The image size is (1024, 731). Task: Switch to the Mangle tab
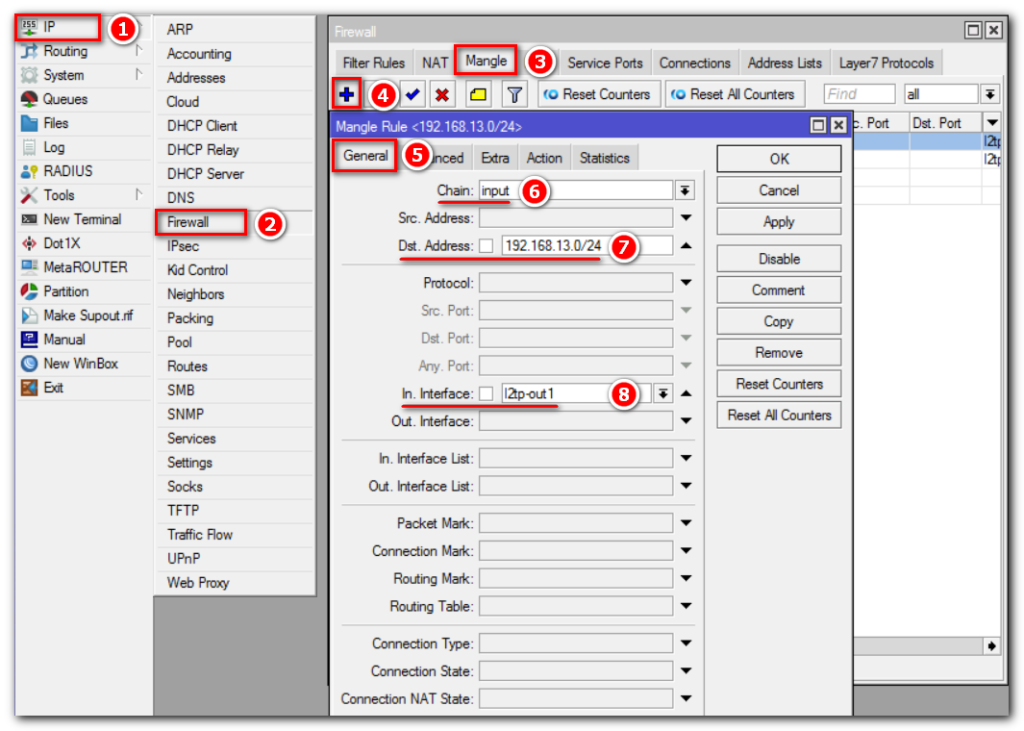(486, 62)
